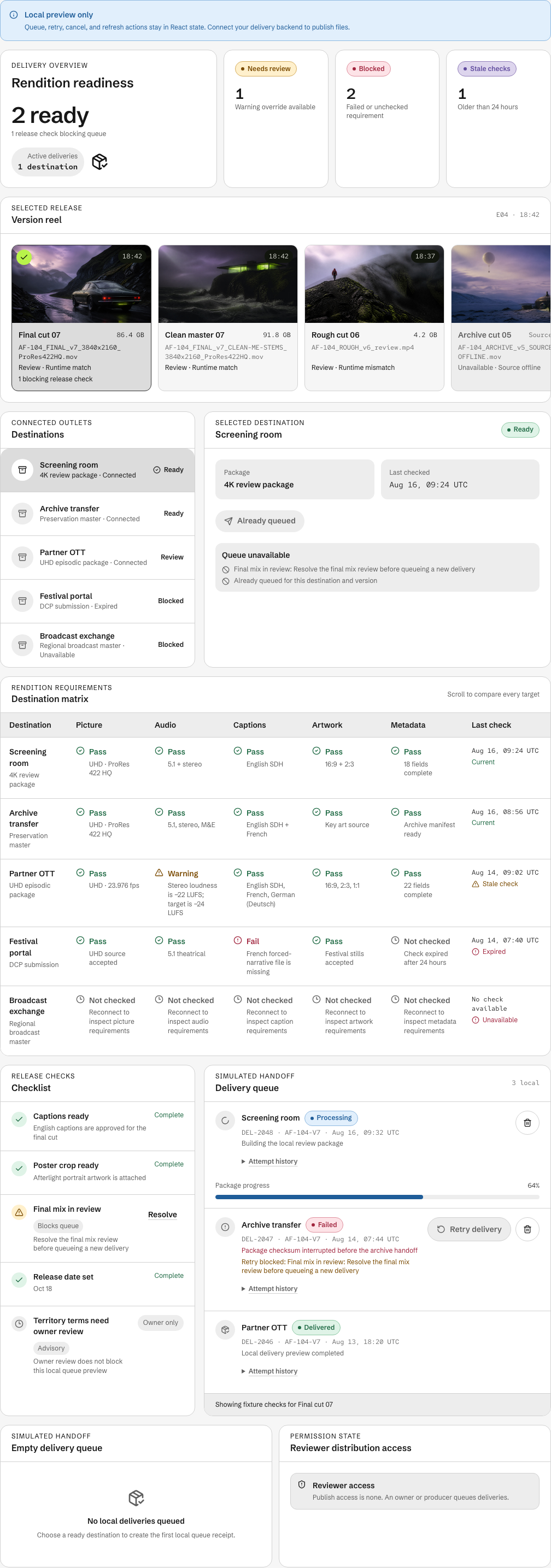Click the Delivered status badge

click(x=316, y=1328)
